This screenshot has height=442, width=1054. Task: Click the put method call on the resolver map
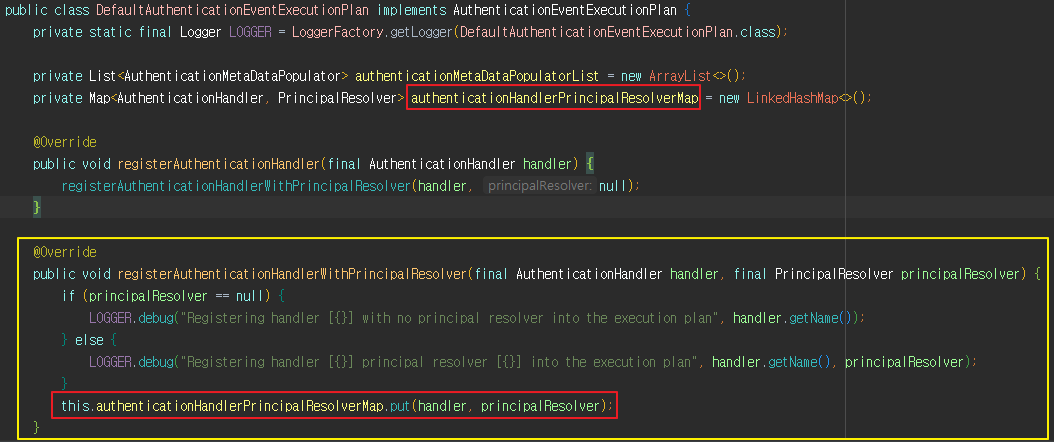pyautogui.click(x=399, y=406)
